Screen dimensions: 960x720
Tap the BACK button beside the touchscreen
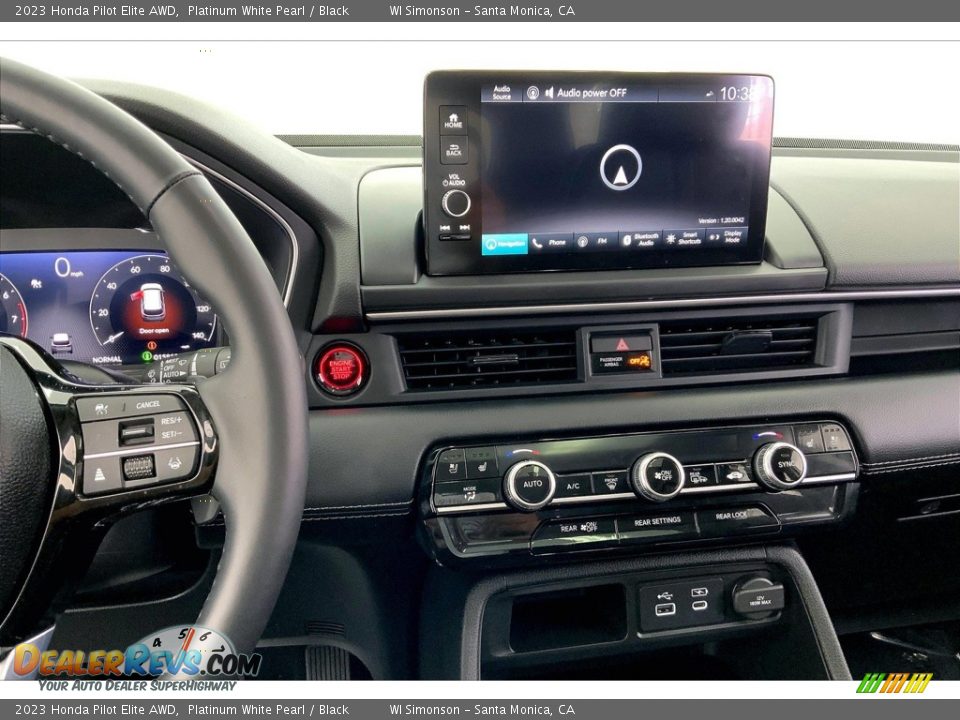tap(454, 149)
